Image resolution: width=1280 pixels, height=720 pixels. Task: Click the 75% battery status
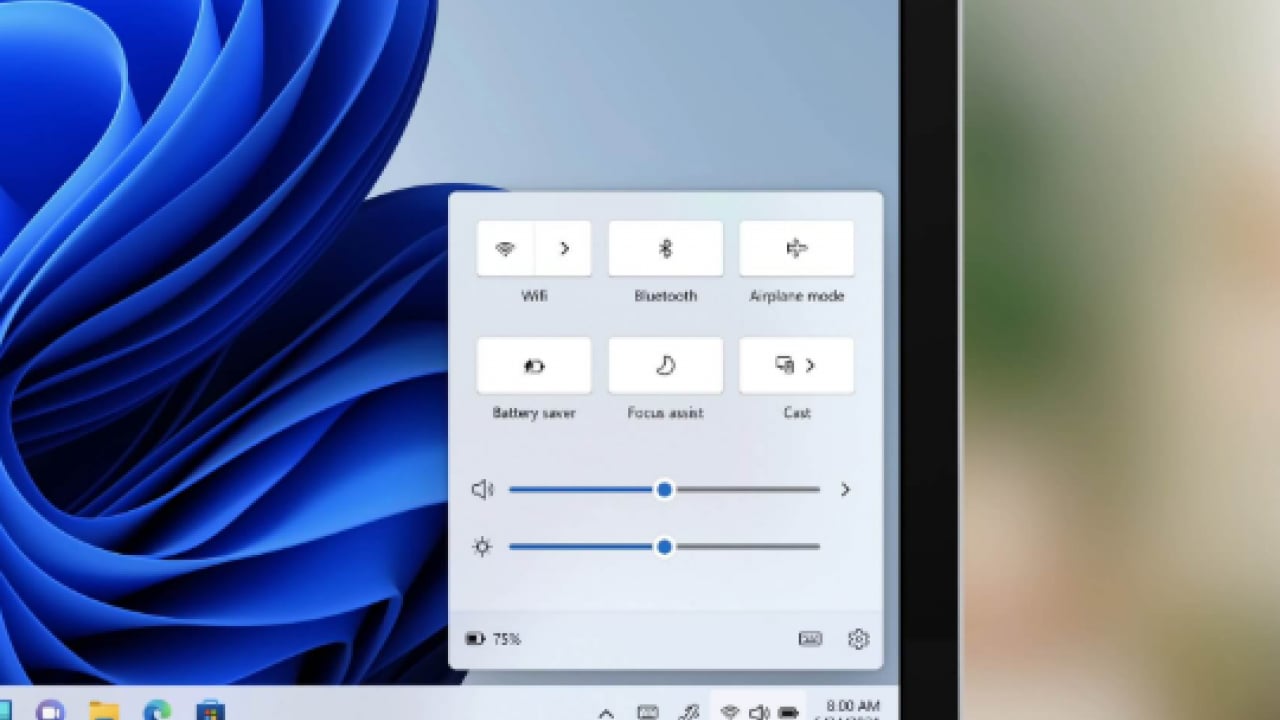[494, 639]
